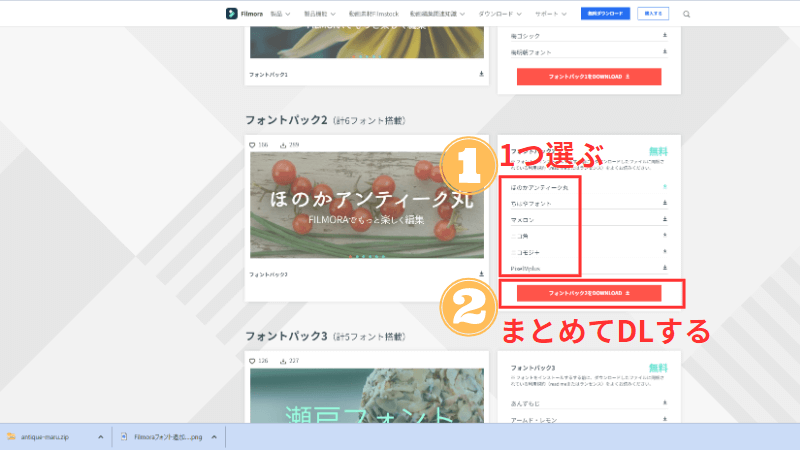800x450 pixels.
Task: Click download icon beside フォントパック2 preview caption
Action: click(x=481, y=274)
